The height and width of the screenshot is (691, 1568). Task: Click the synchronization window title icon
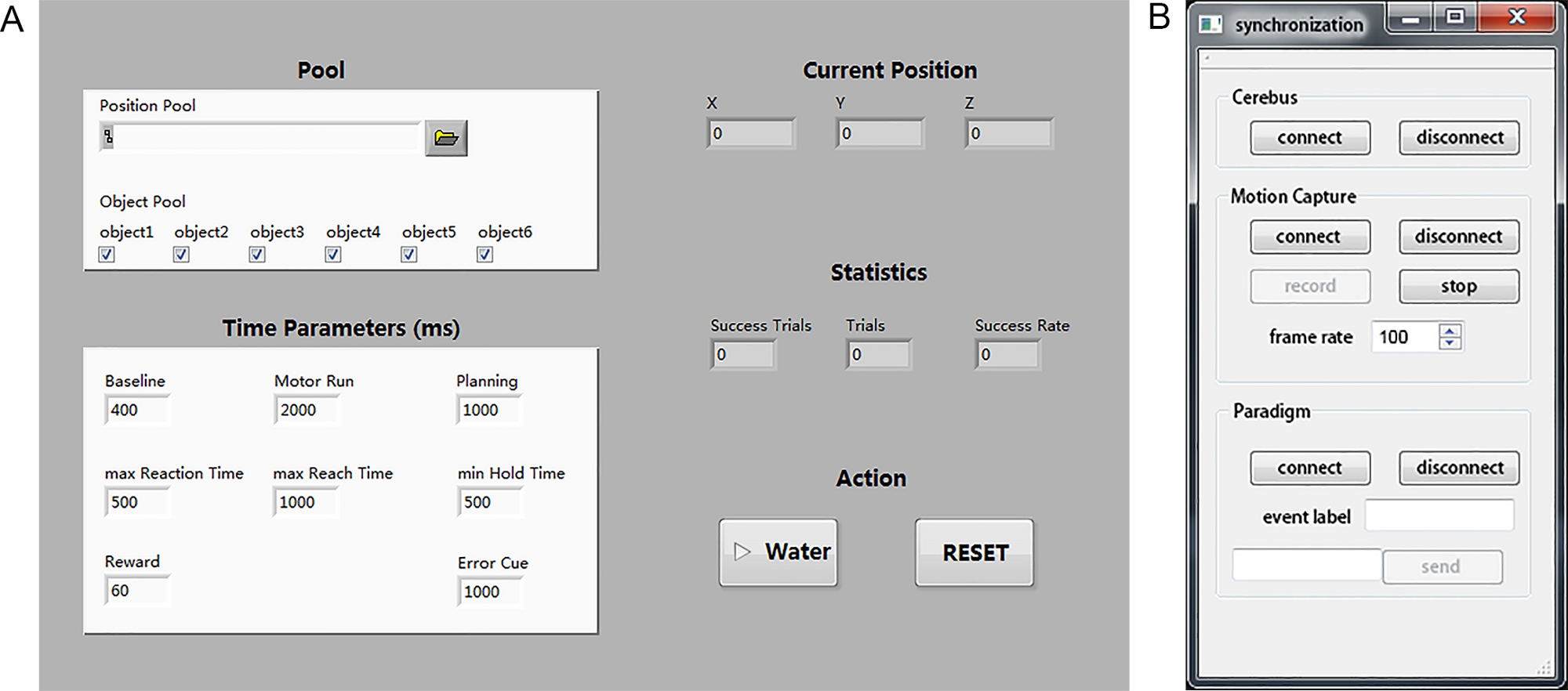(x=1210, y=24)
